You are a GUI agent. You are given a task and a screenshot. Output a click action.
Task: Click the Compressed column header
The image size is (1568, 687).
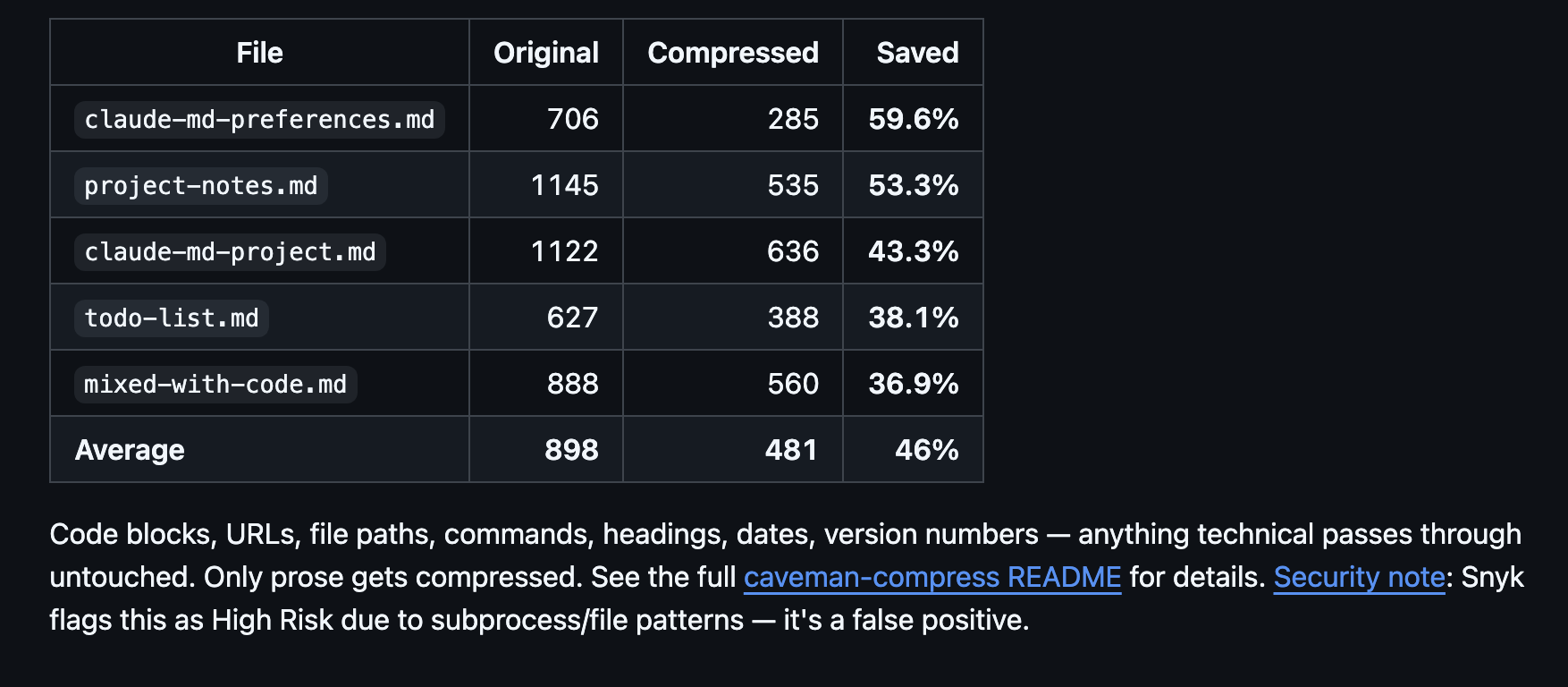click(732, 53)
